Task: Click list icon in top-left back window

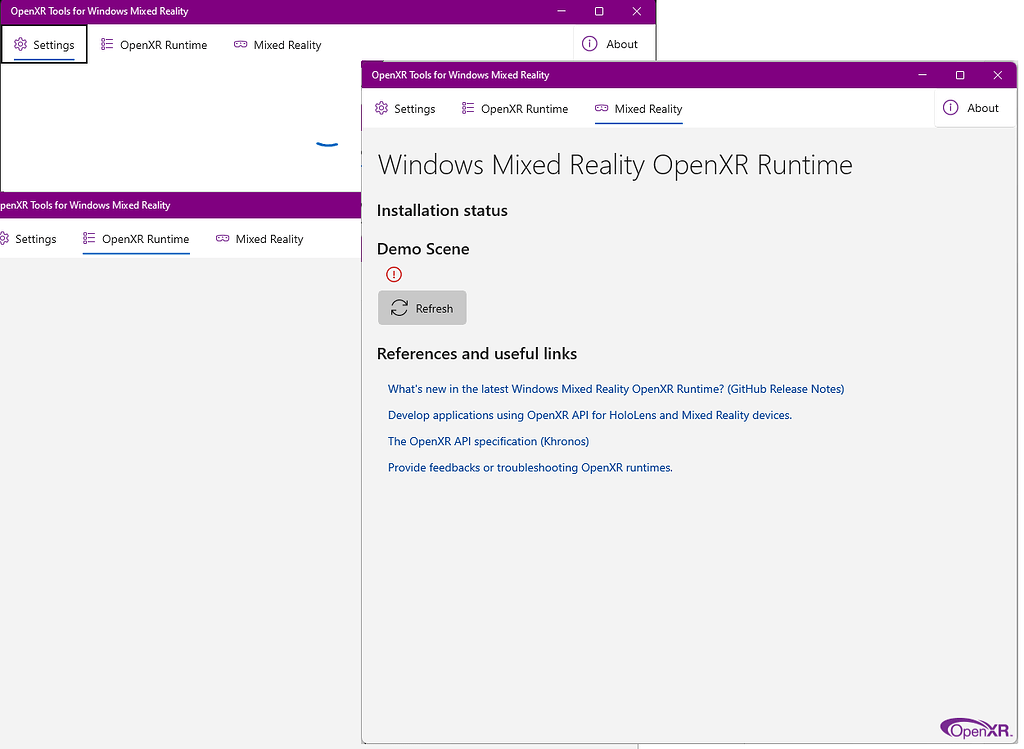Action: pyautogui.click(x=106, y=44)
